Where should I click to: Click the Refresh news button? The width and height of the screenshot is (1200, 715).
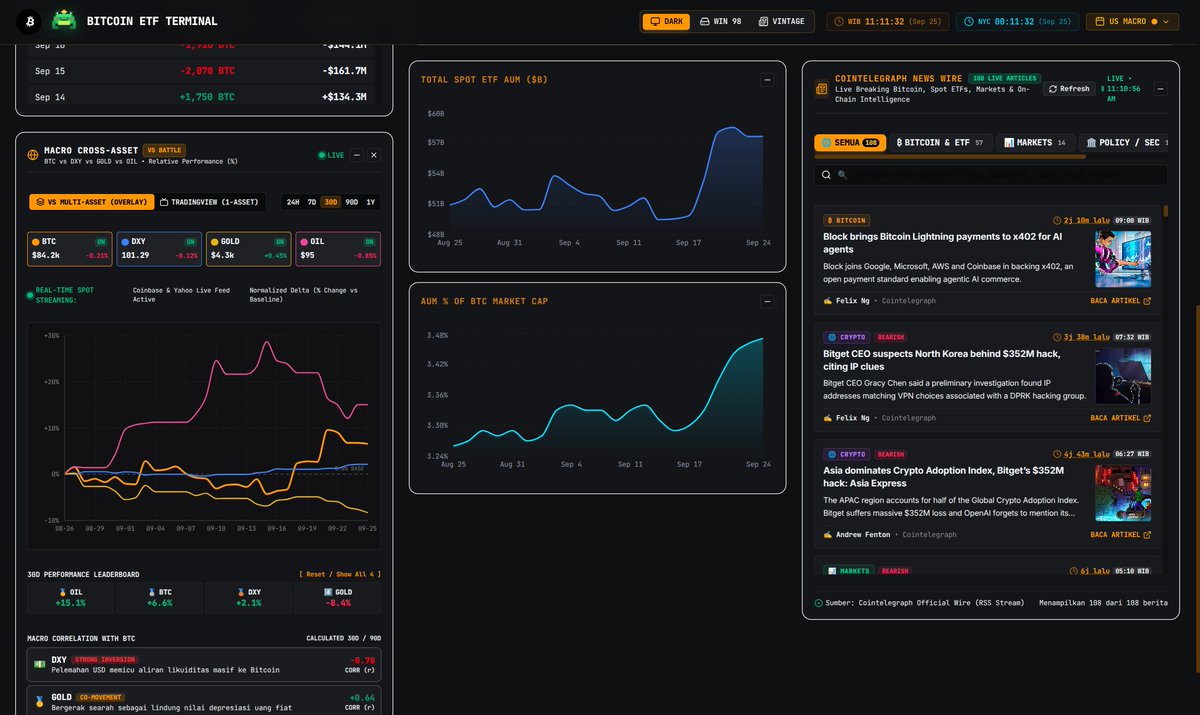point(1069,88)
